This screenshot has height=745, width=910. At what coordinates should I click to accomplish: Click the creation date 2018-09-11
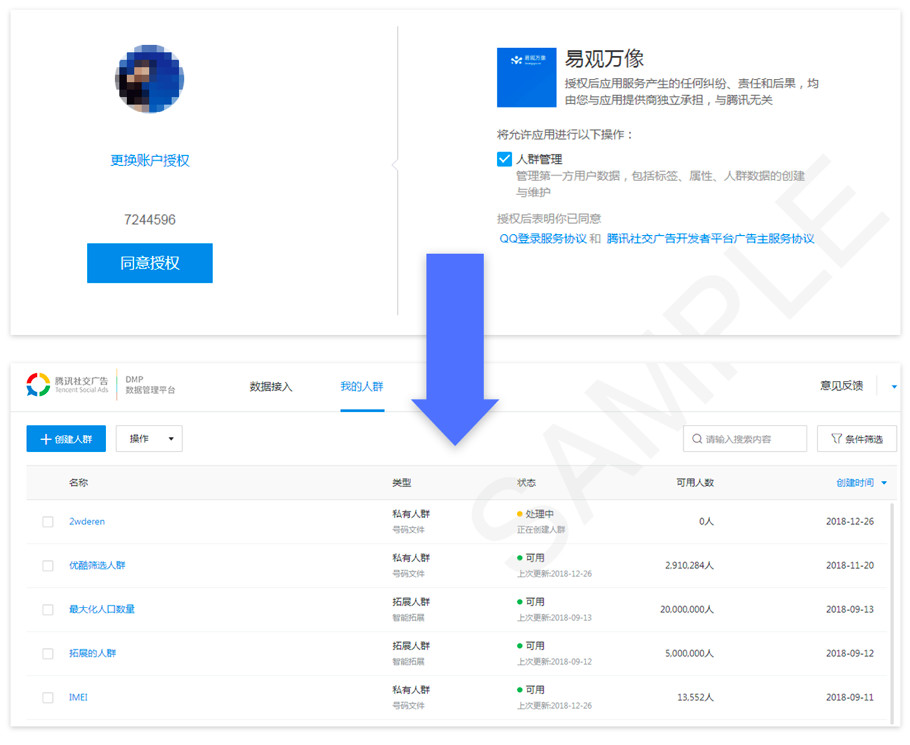[850, 697]
